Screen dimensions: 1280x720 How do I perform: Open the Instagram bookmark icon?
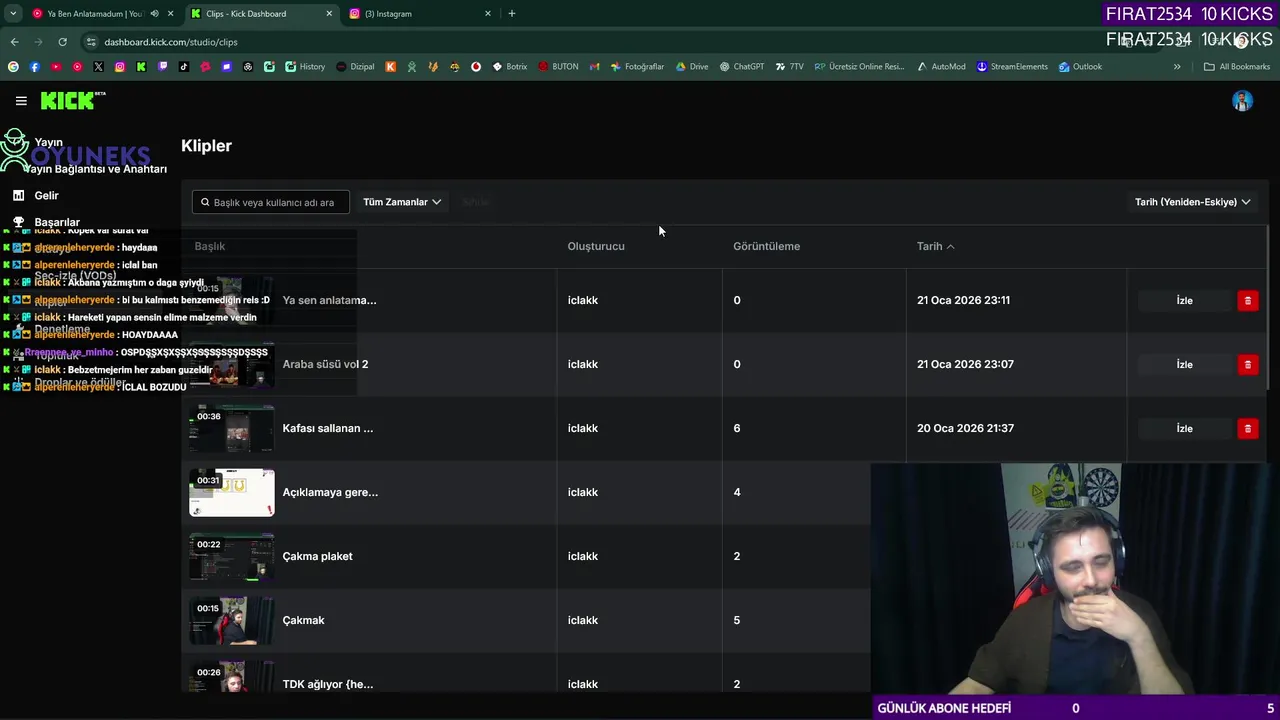point(120,67)
